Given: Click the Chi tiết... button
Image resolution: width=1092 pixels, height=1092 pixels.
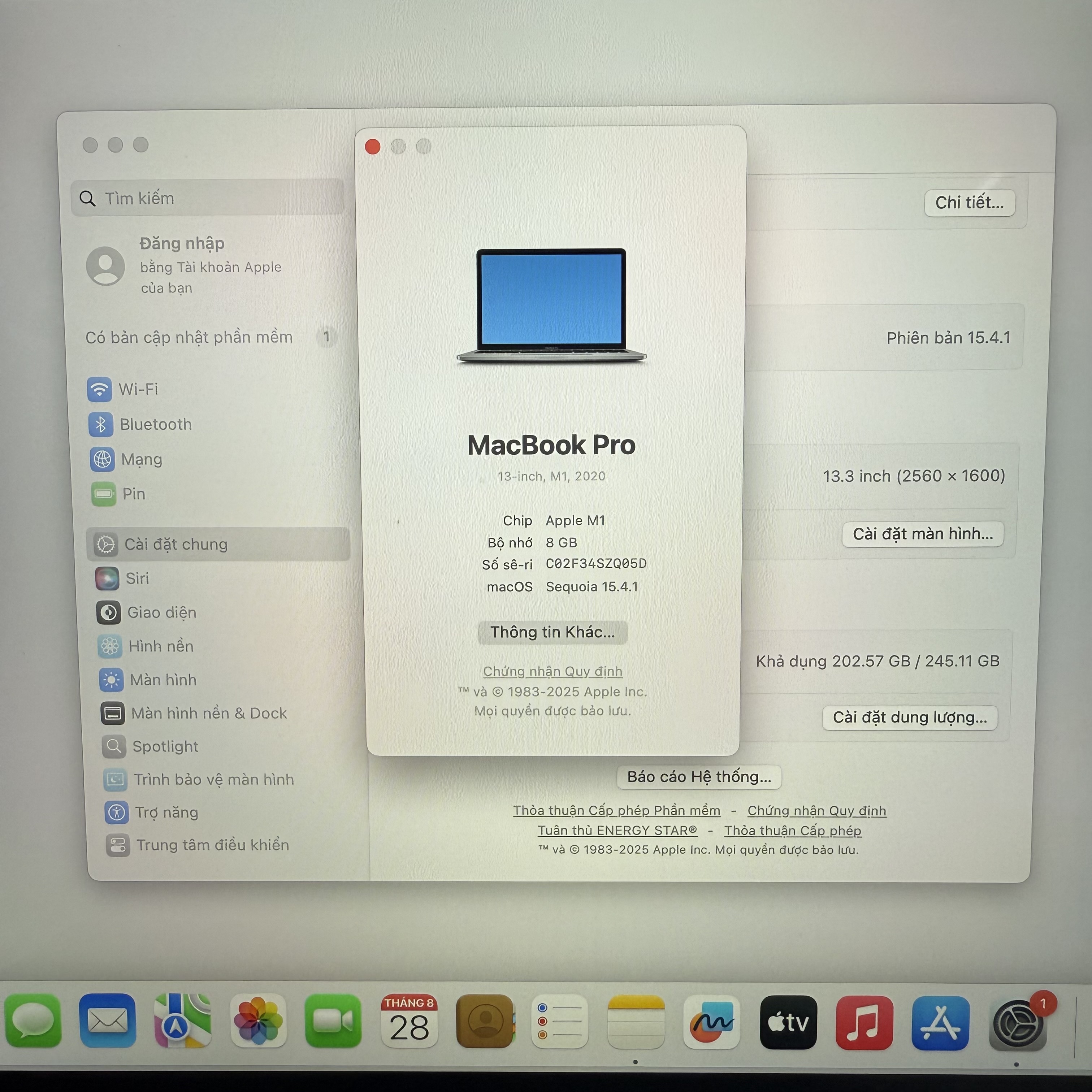Looking at the screenshot, I should pos(970,202).
